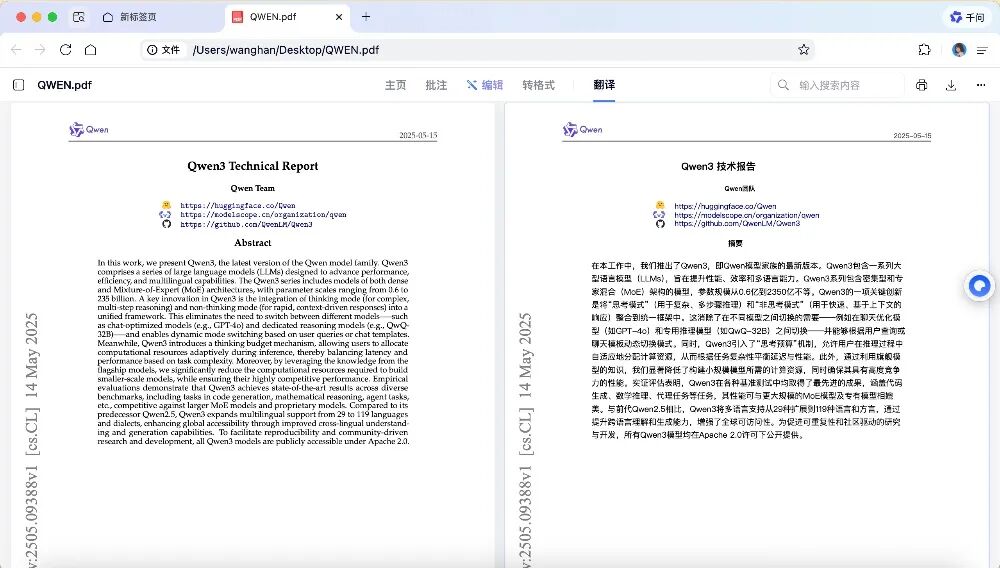
Task: Open the user profile avatar
Action: pos(959,50)
